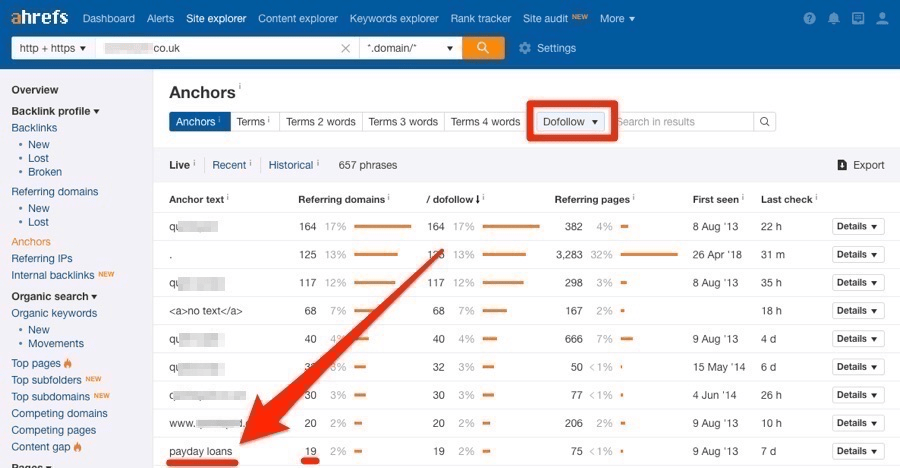Screen dimensions: 900x468
Task: Open the http + https protocol dropdown
Action: [x=53, y=48]
